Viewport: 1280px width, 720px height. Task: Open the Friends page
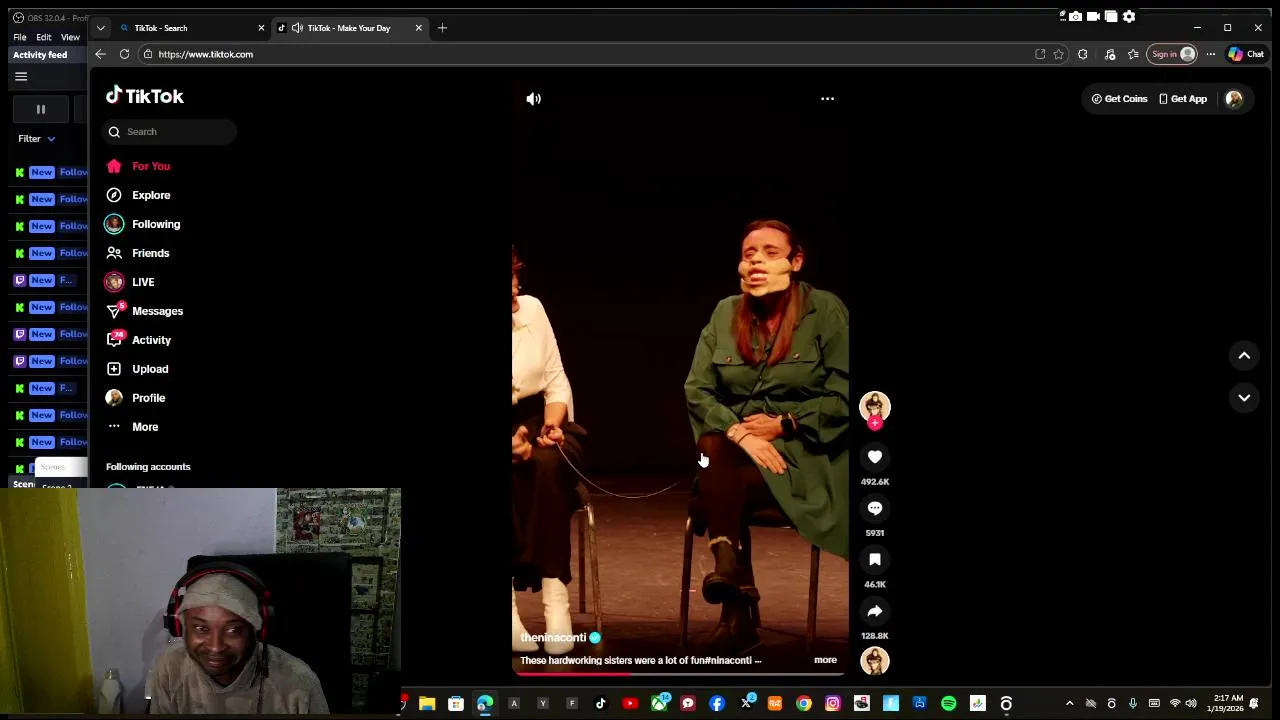pyautogui.click(x=138, y=253)
